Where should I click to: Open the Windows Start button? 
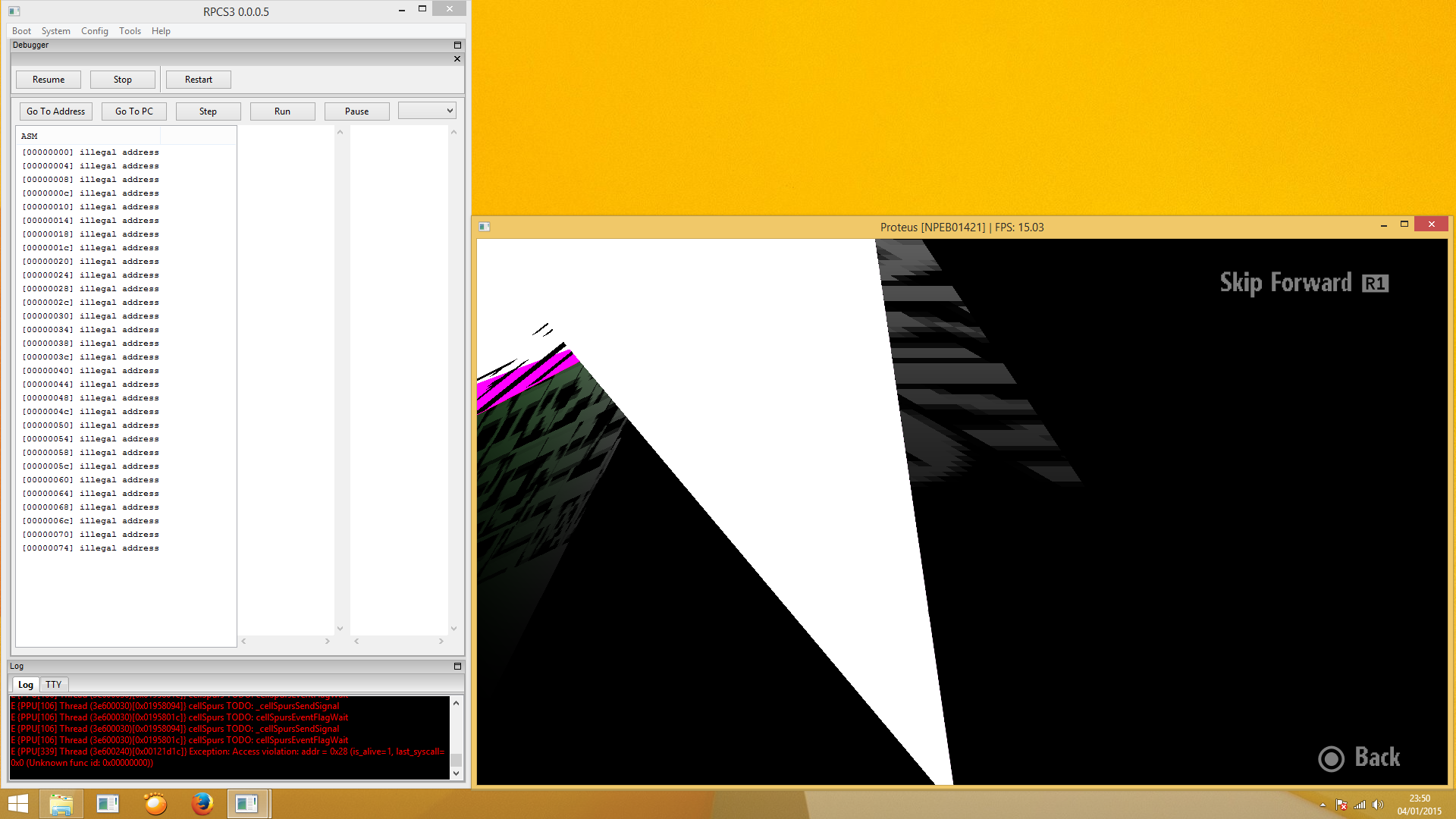17,804
